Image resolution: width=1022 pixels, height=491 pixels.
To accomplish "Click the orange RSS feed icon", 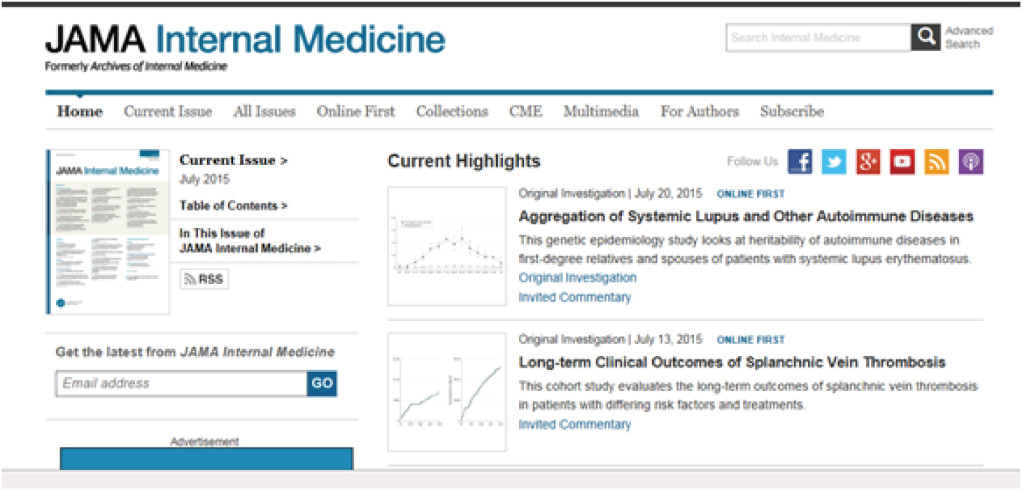I will (937, 162).
